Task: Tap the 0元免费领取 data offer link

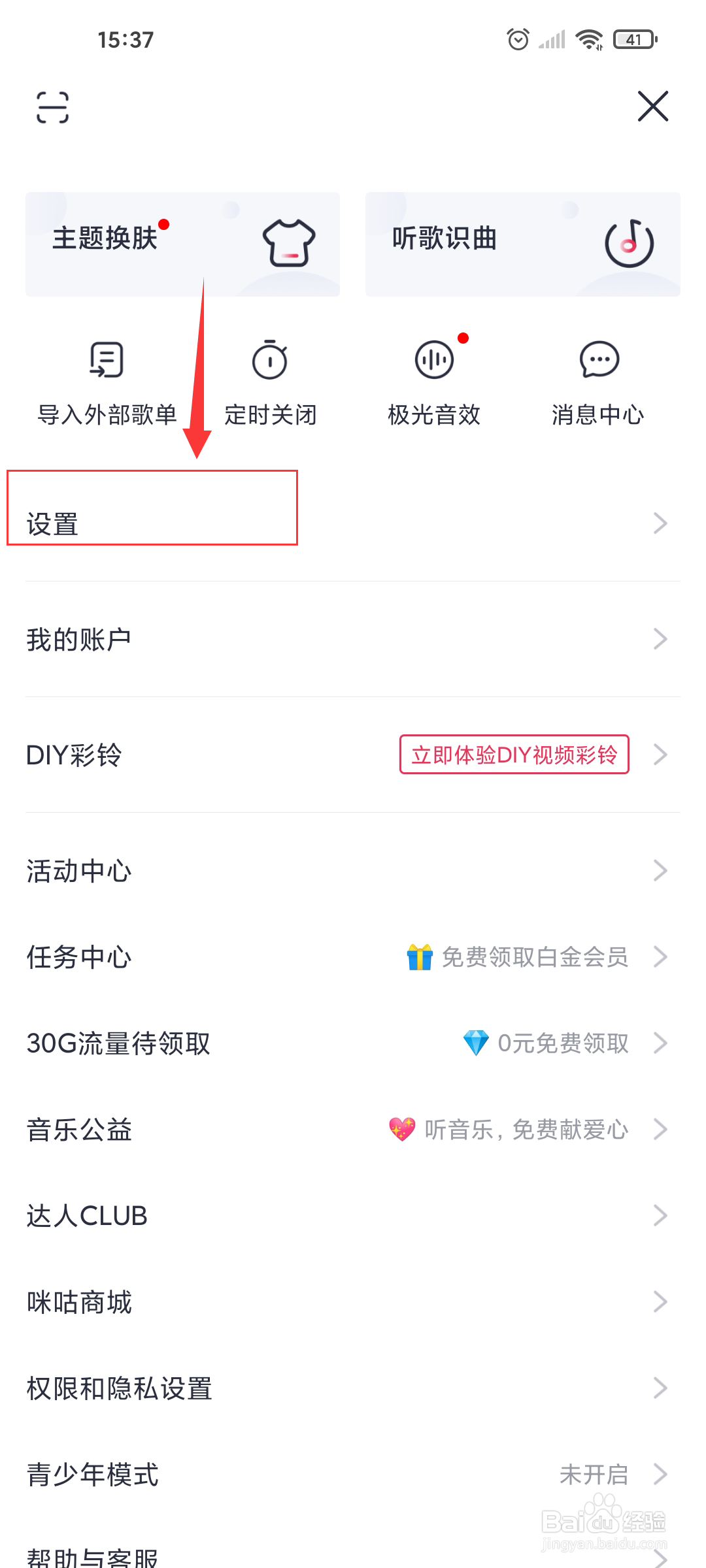Action: coord(562,1043)
